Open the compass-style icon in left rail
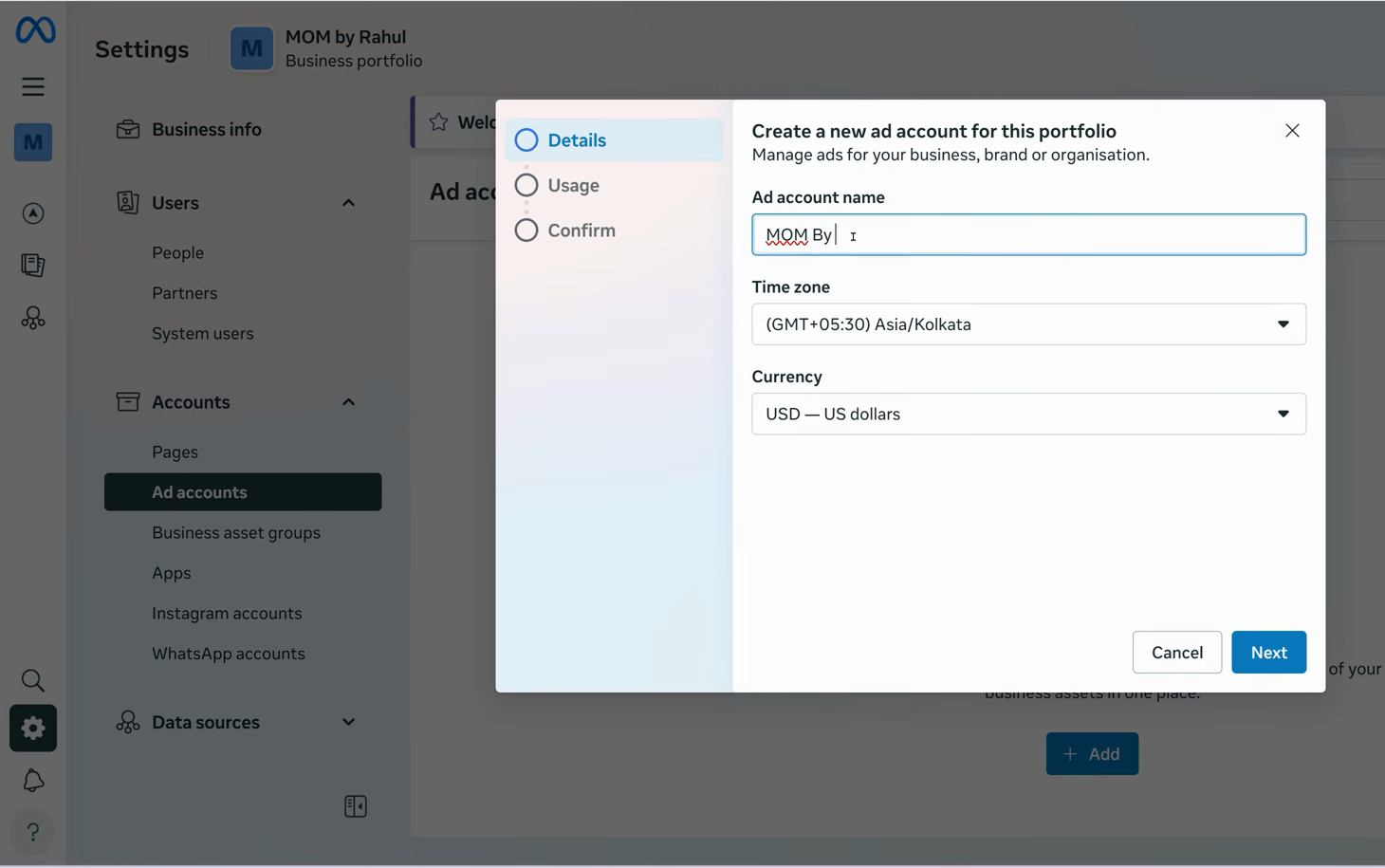 (x=33, y=213)
